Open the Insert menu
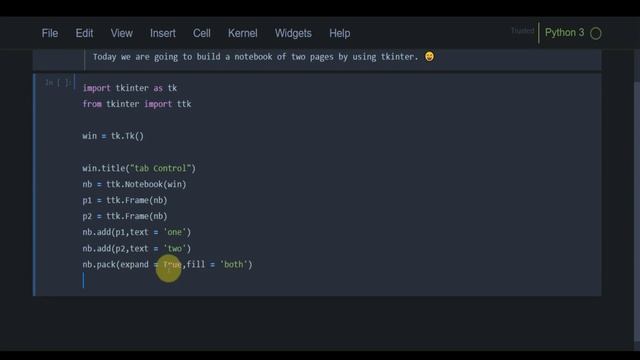This screenshot has width=640, height=360. pos(162,33)
